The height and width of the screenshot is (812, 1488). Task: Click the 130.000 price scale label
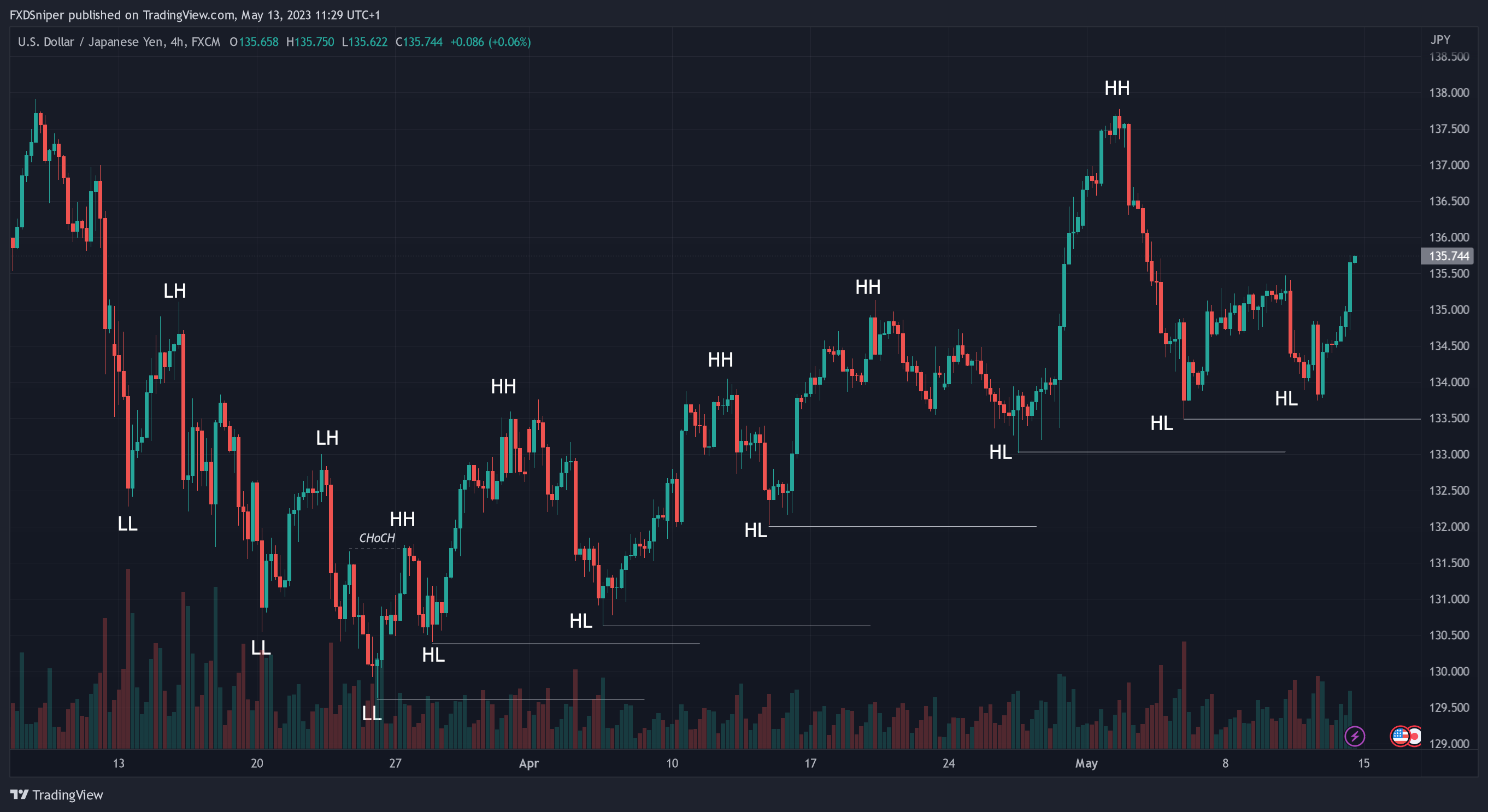[x=1449, y=671]
